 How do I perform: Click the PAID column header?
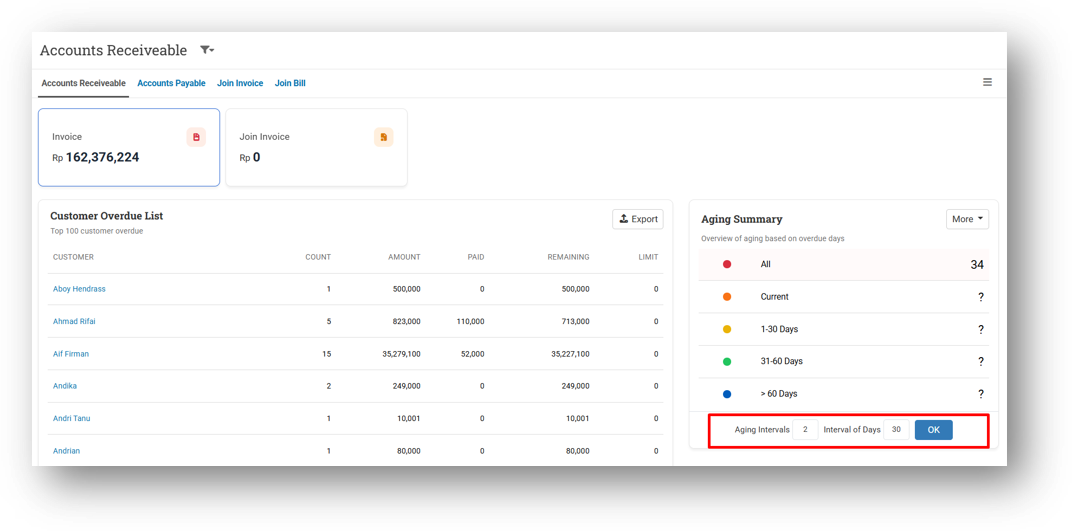pyautogui.click(x=476, y=258)
